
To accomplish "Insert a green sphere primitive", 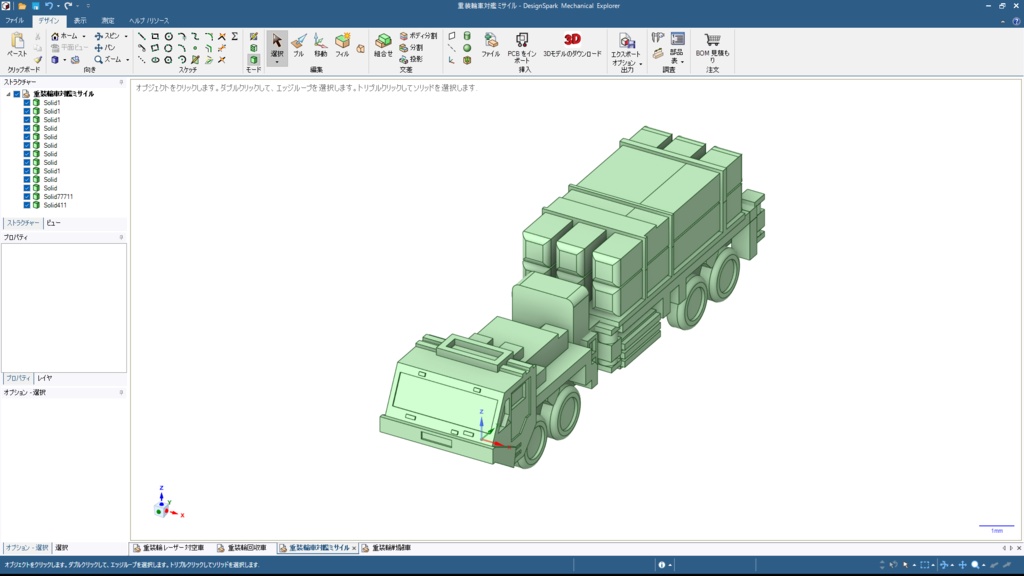I will [x=467, y=48].
